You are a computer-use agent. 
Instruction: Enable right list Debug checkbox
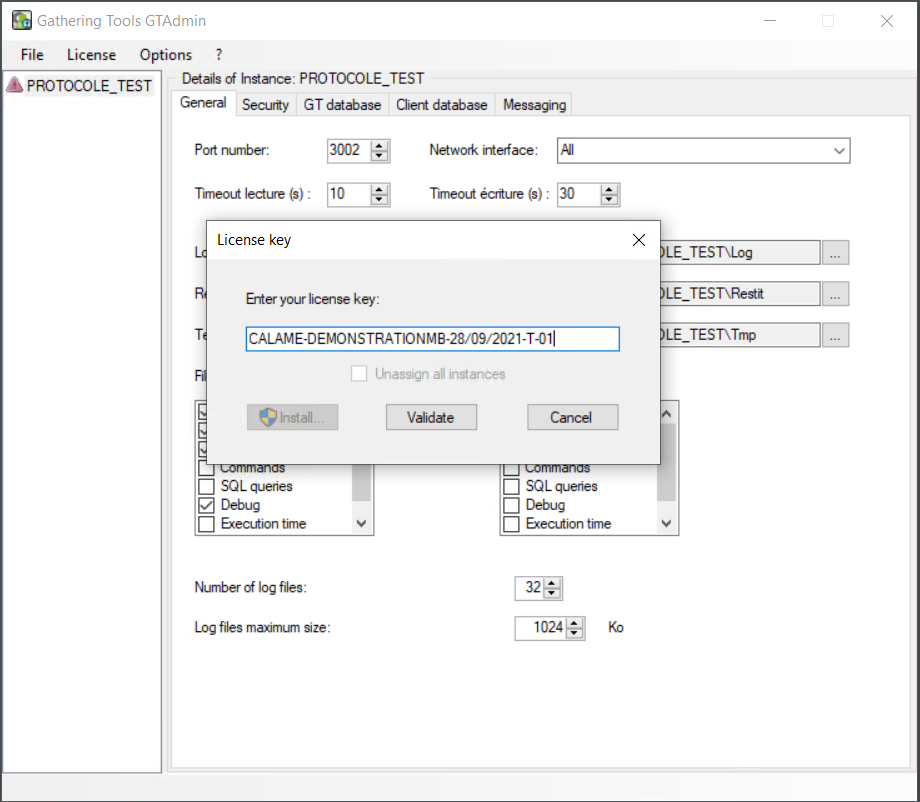pos(511,505)
